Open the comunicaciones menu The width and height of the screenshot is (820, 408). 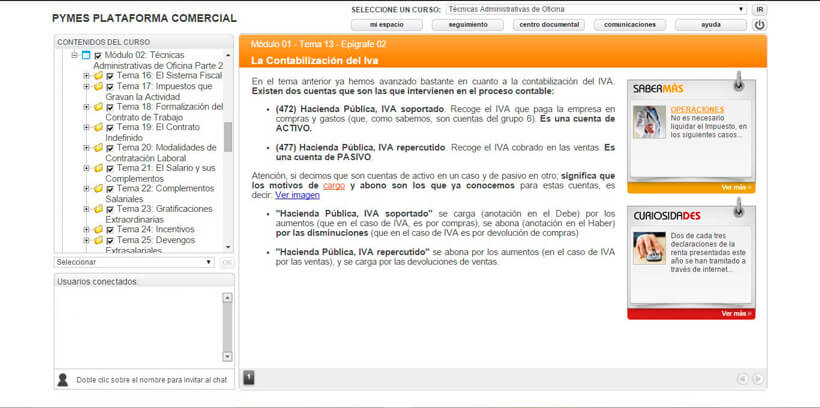630,25
